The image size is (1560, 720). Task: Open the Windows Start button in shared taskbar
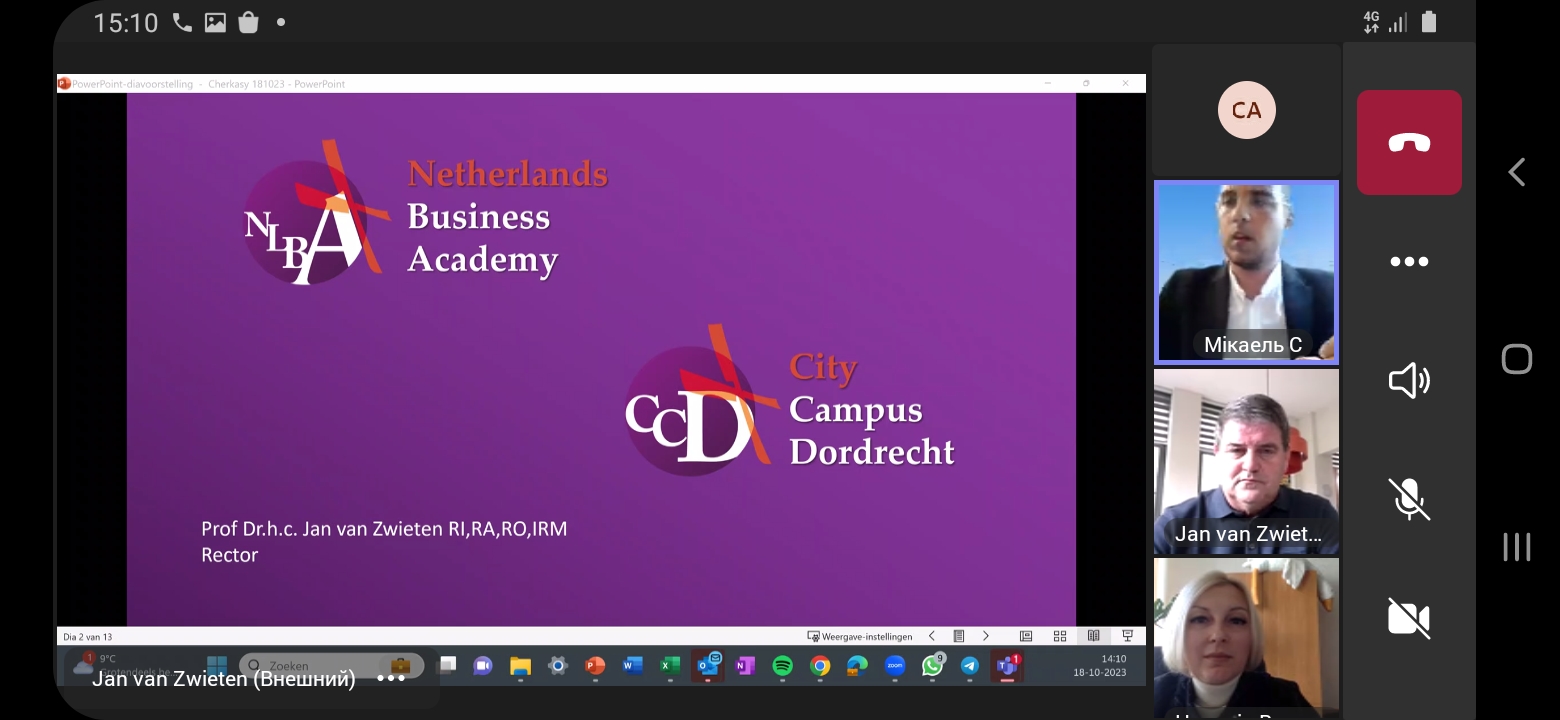click(x=216, y=665)
